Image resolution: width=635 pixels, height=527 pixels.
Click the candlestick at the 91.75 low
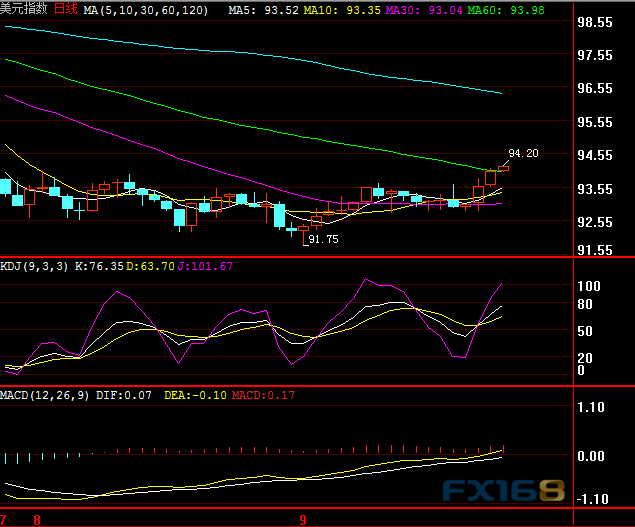pyautogui.click(x=303, y=234)
